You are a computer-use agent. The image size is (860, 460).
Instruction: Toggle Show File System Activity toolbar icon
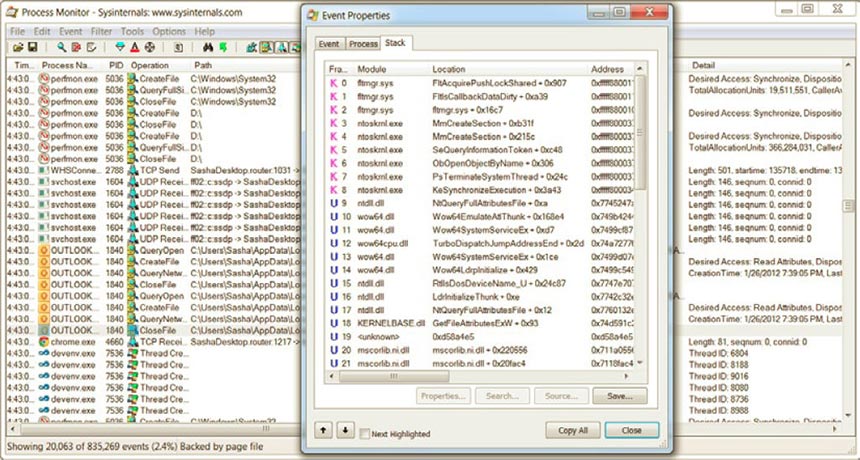click(x=266, y=48)
